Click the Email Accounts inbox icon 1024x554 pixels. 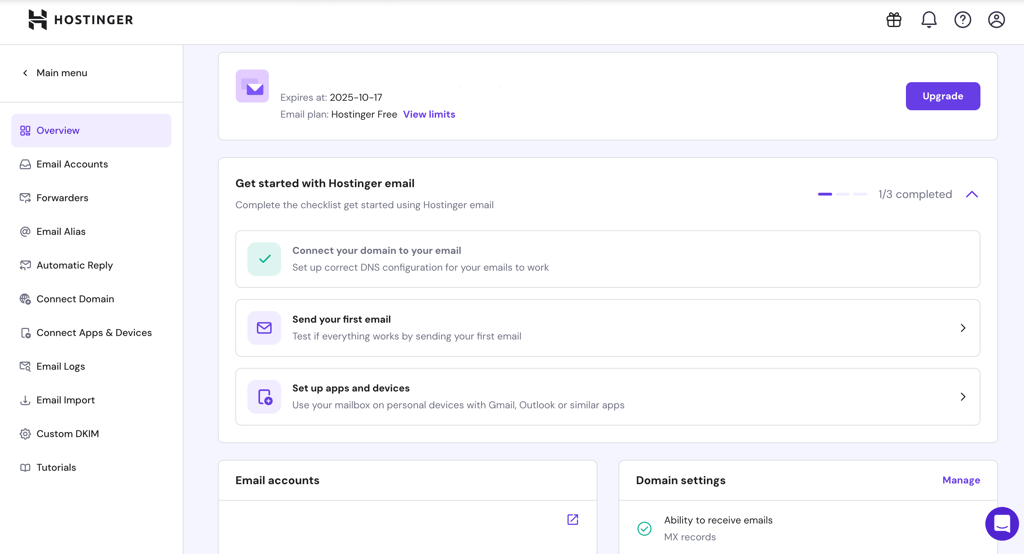[x=25, y=165]
